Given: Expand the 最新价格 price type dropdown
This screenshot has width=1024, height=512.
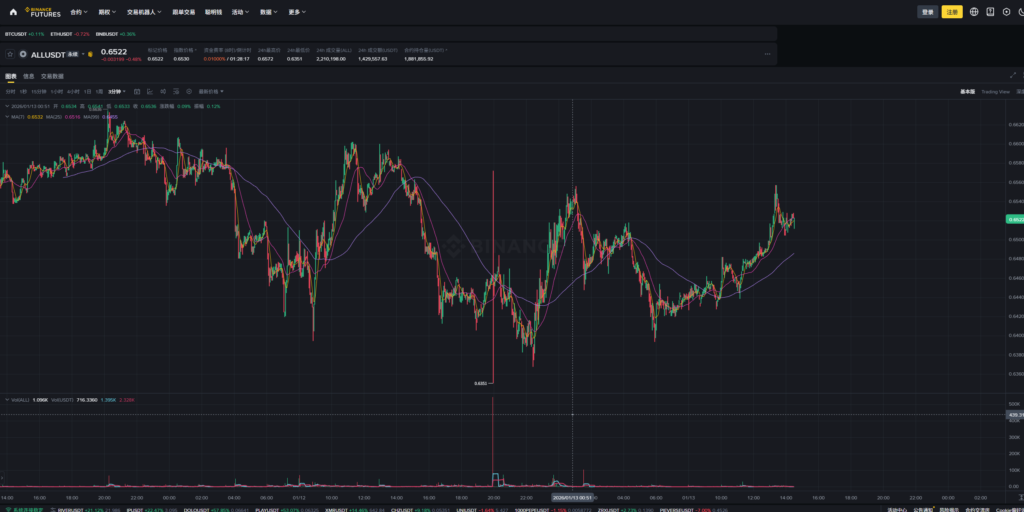Looking at the screenshot, I should [x=212, y=91].
